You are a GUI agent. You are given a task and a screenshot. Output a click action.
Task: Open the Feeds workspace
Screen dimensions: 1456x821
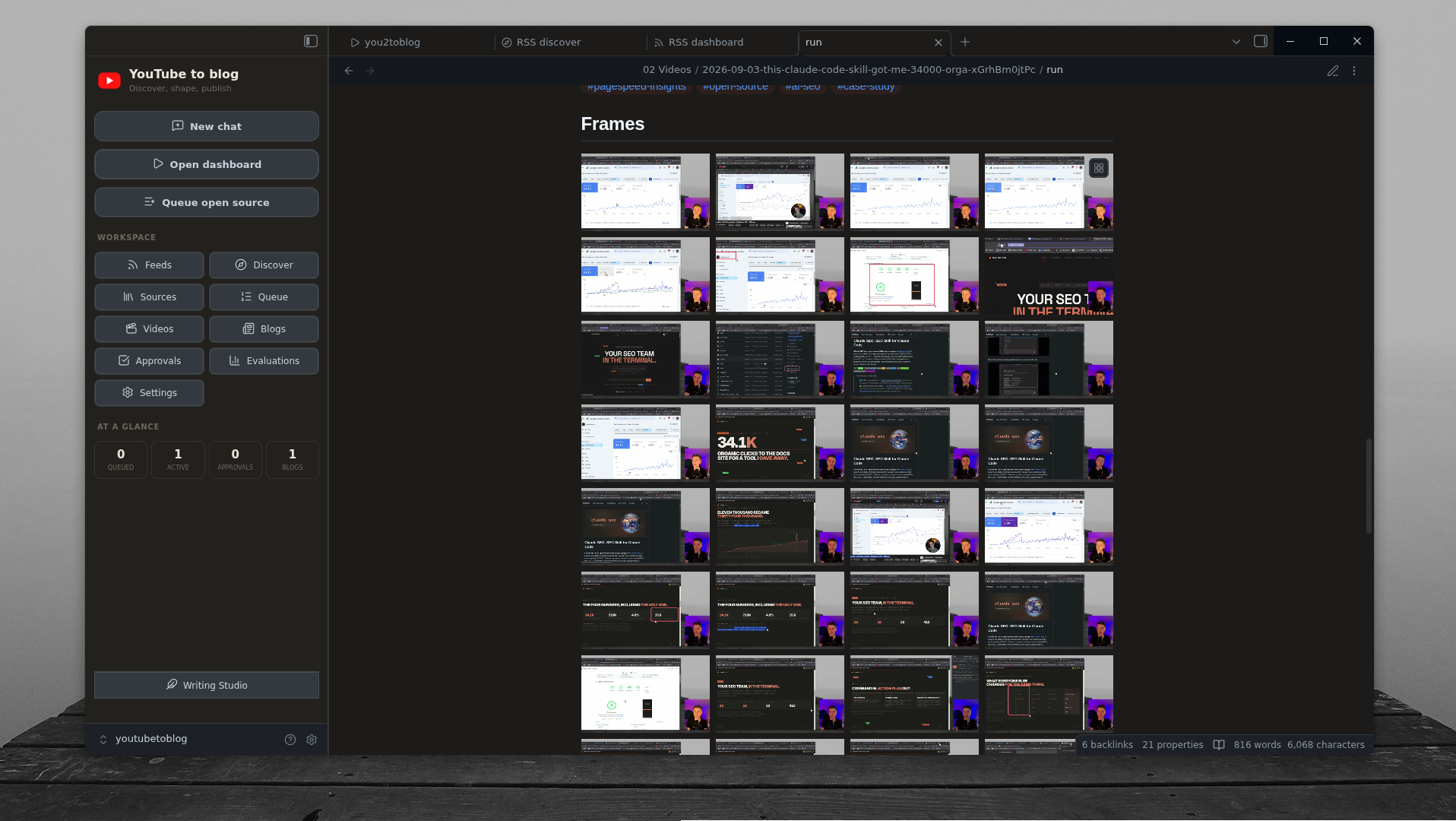[149, 265]
